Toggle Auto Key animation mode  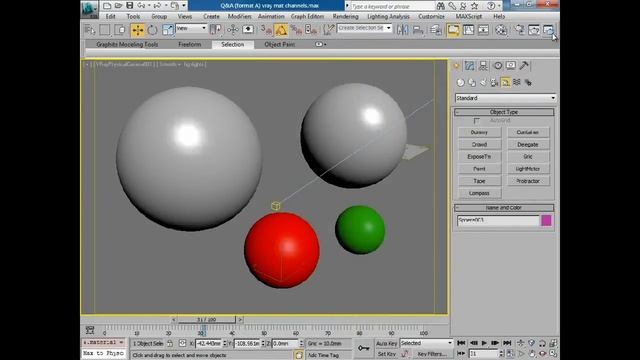coord(386,343)
